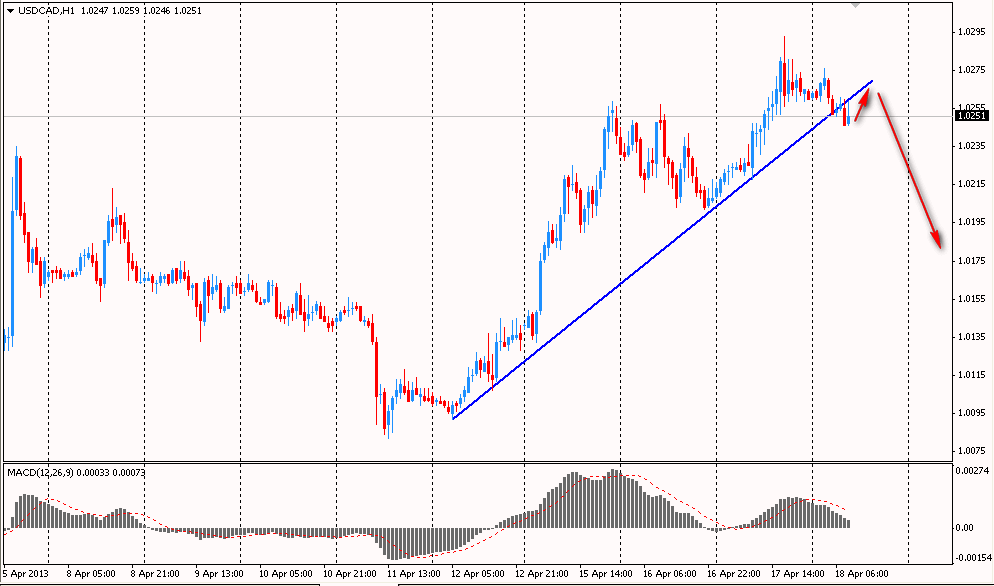
Task: Open the dropdown triangle beside USDCAD,H1
Action: 11,11
